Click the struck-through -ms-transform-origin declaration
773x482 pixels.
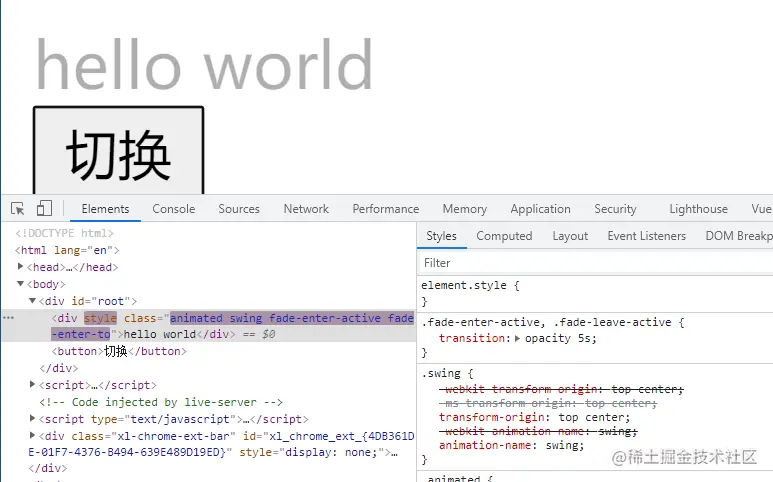click(x=548, y=404)
